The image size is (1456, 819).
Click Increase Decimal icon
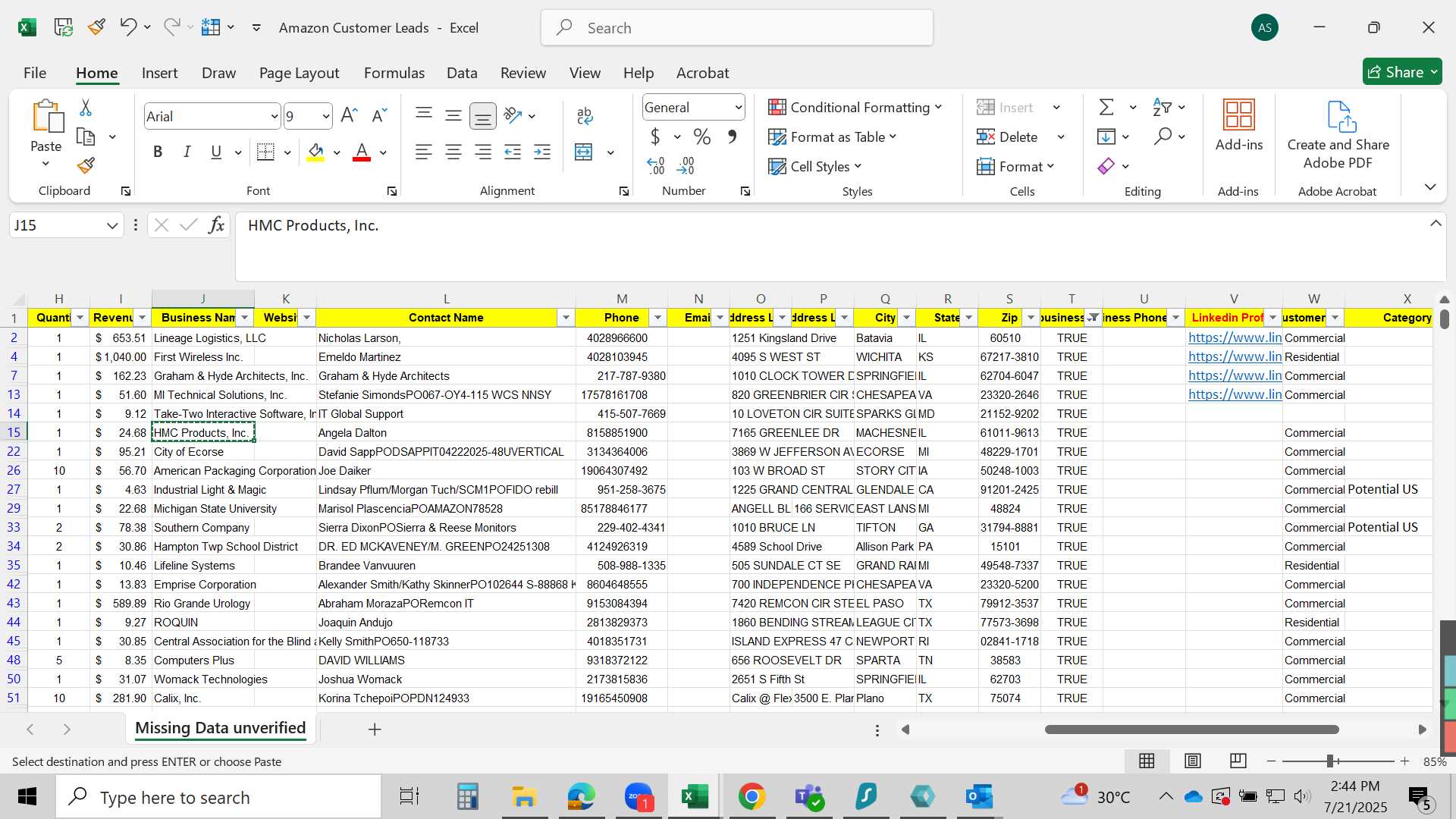(x=656, y=165)
